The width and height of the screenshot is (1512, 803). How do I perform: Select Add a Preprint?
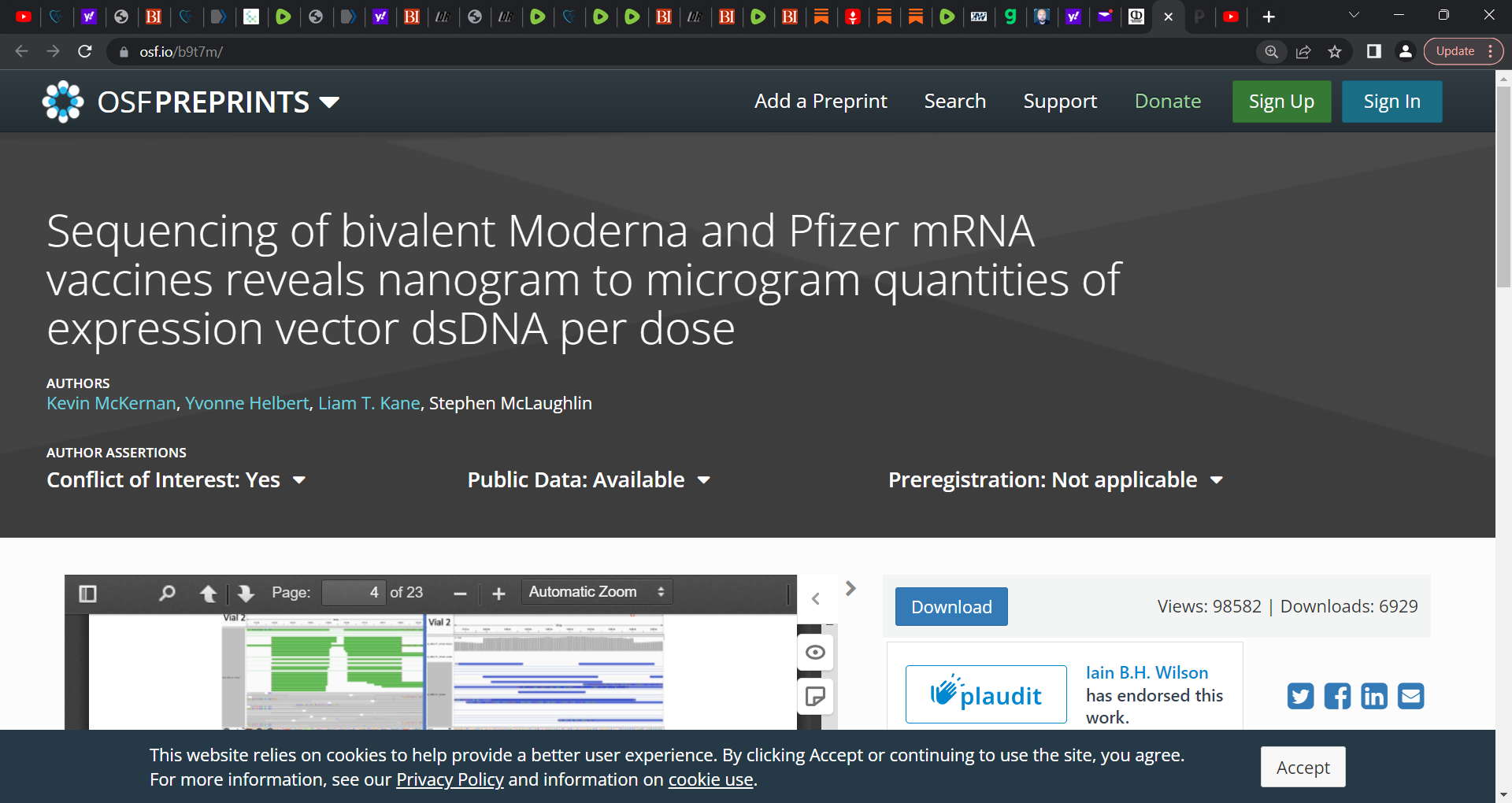[x=821, y=102]
